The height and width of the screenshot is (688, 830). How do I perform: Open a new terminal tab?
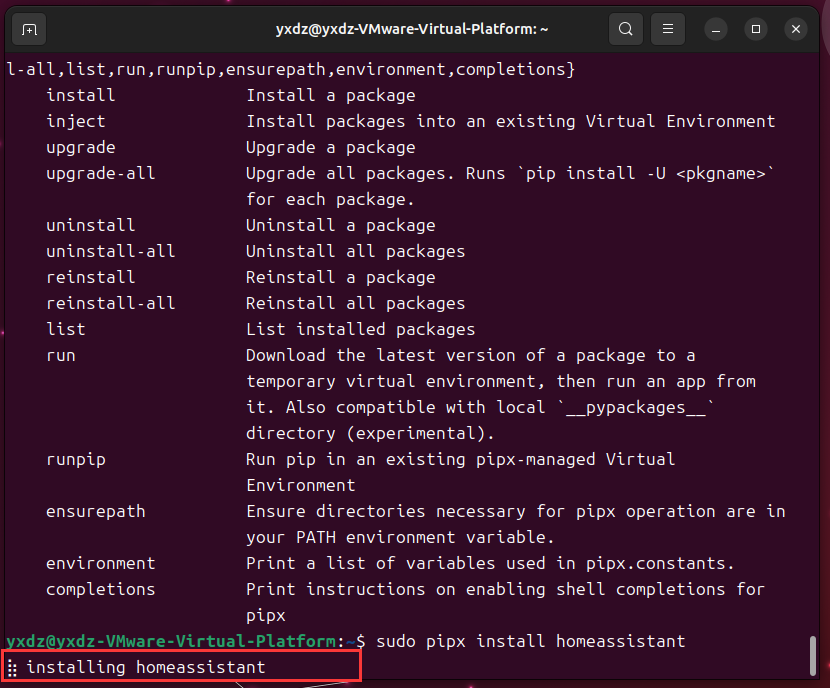tap(29, 29)
